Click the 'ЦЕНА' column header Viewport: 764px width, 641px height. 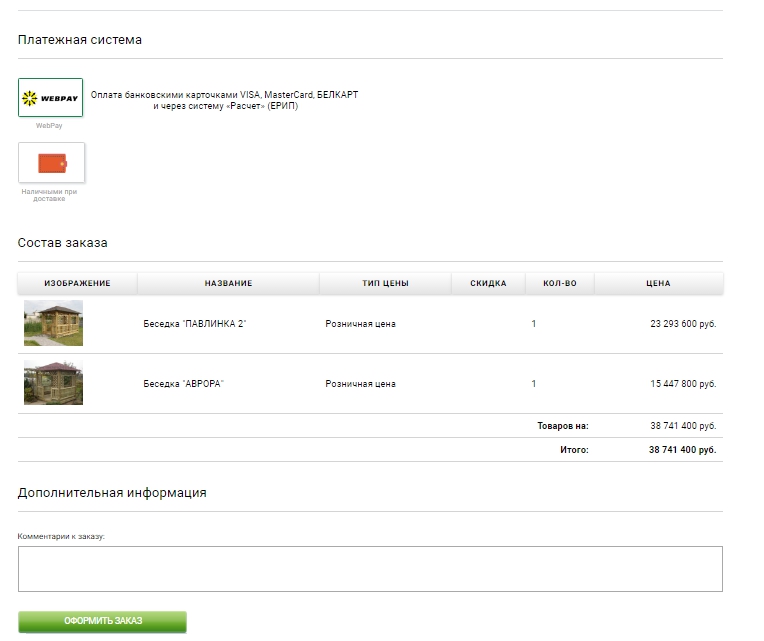click(658, 283)
